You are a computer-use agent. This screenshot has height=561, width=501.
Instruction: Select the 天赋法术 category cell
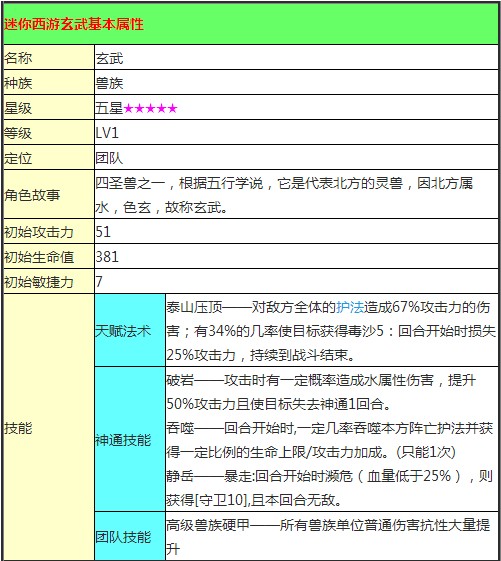tap(130, 330)
